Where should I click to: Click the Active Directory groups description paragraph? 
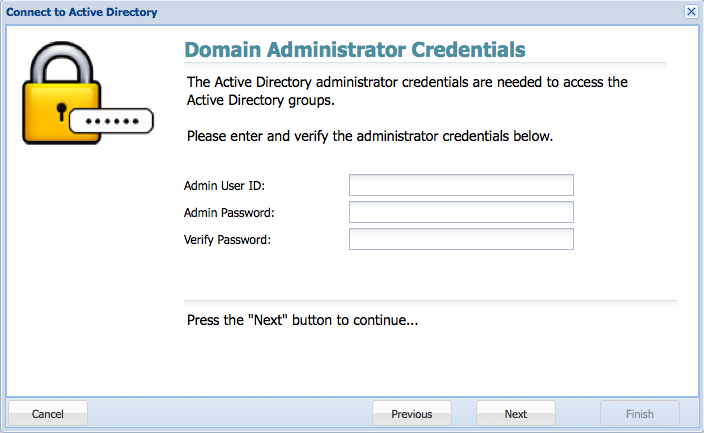407,91
